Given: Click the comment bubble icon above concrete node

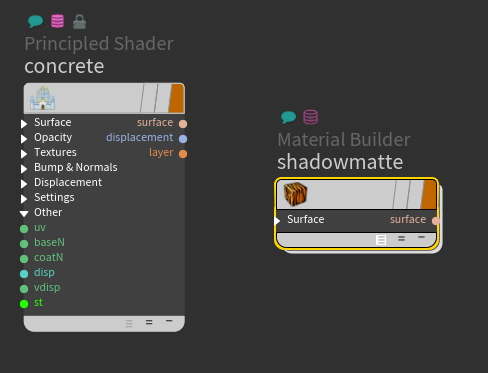Looking at the screenshot, I should 35,21.
